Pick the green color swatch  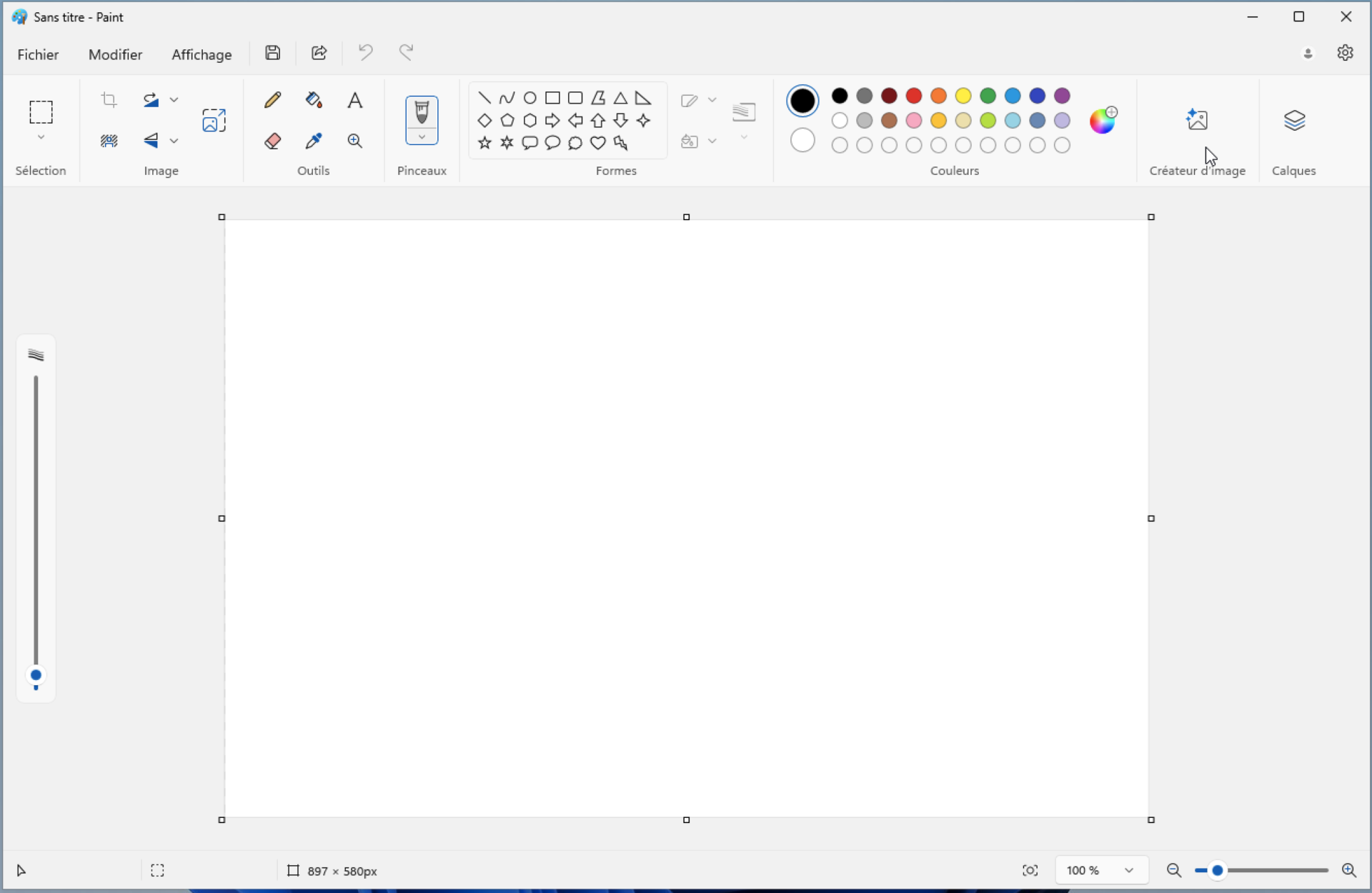[988, 96]
